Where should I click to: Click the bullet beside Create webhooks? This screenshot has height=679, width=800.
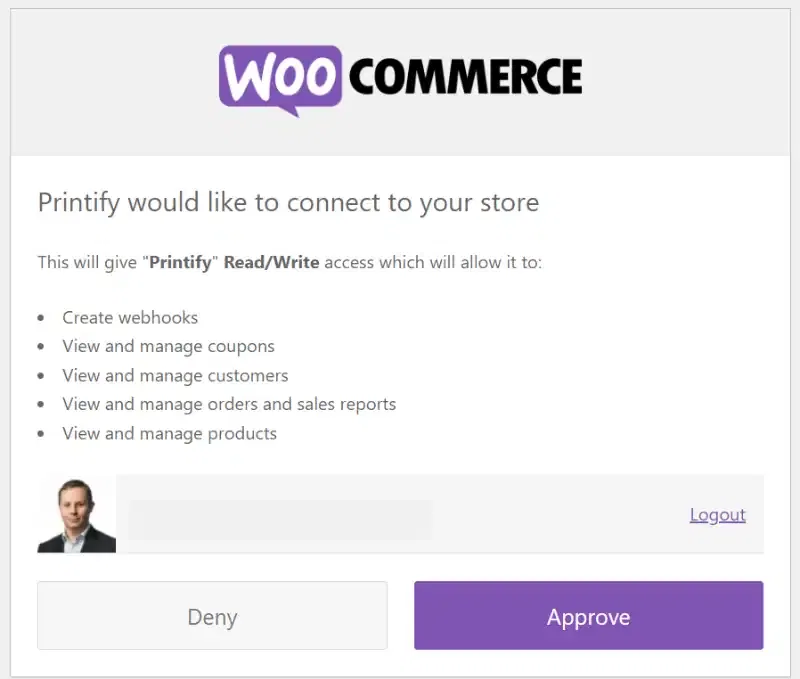(x=42, y=317)
